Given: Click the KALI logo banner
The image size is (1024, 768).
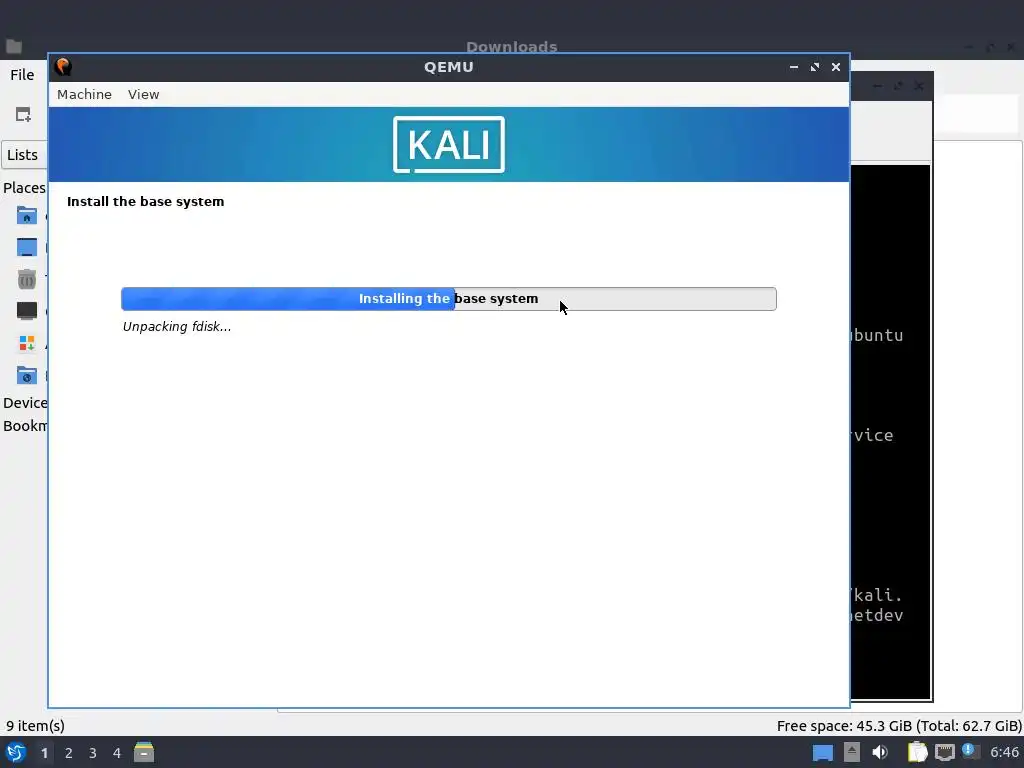Looking at the screenshot, I should click(449, 144).
